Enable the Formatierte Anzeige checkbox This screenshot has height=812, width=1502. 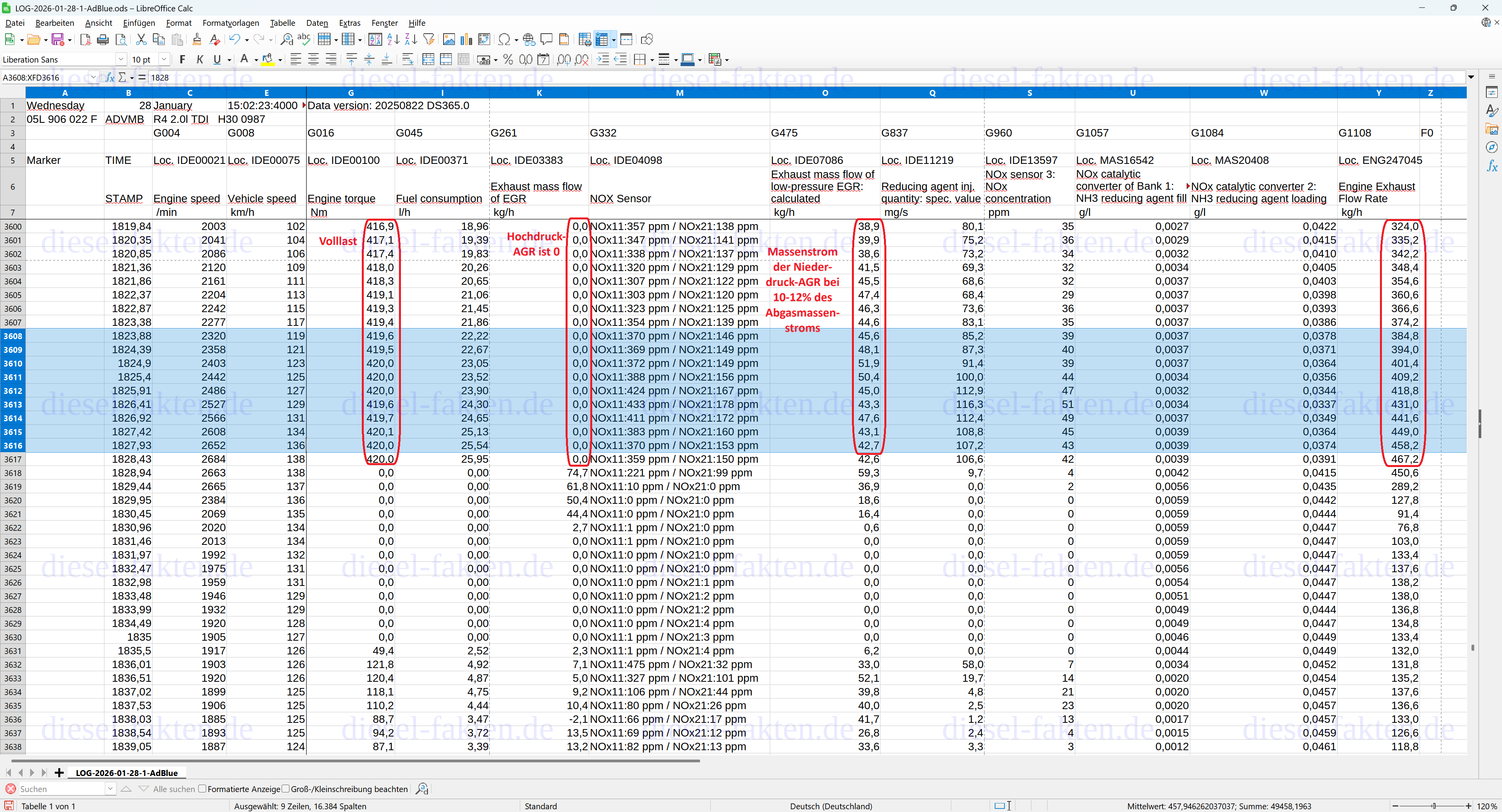pos(202,789)
